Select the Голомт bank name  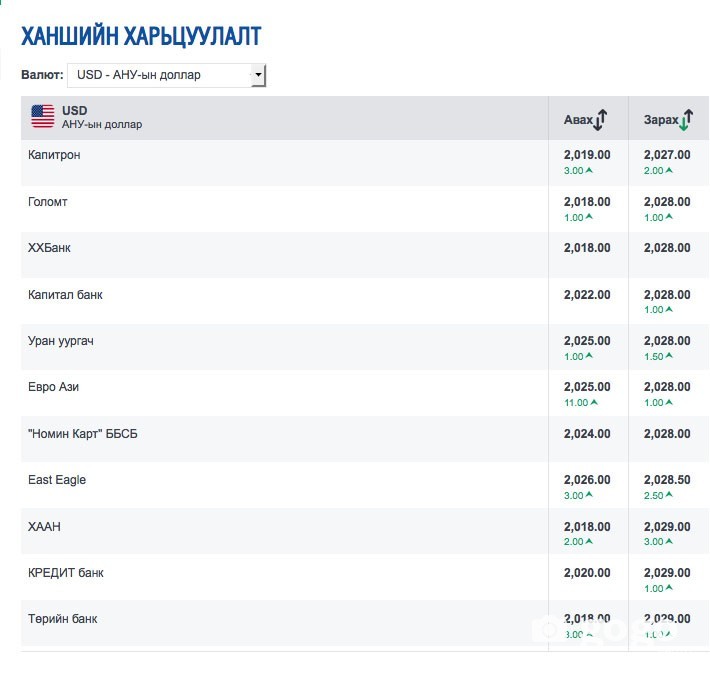coord(48,202)
